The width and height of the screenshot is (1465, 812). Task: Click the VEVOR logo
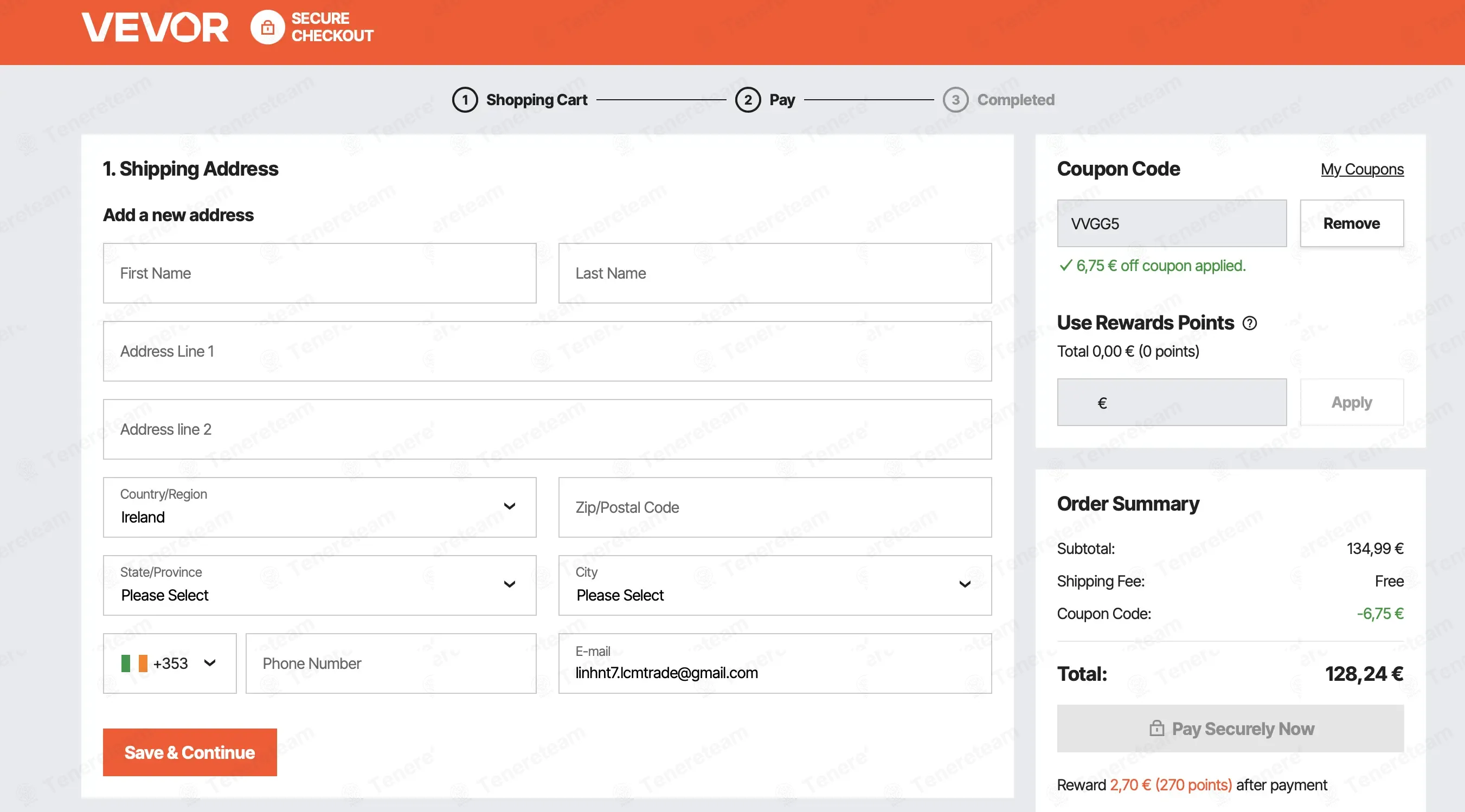[155, 27]
